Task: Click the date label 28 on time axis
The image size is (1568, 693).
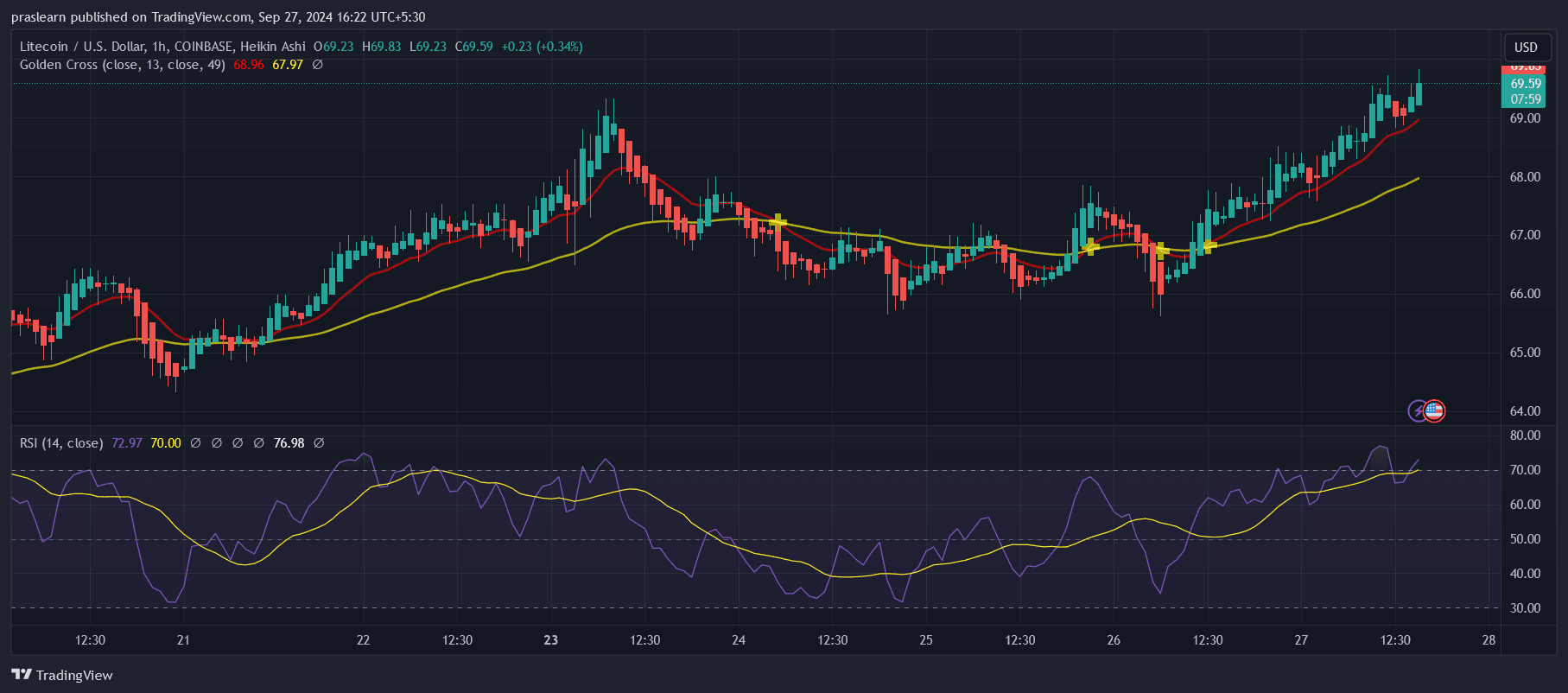Action: pyautogui.click(x=1489, y=640)
